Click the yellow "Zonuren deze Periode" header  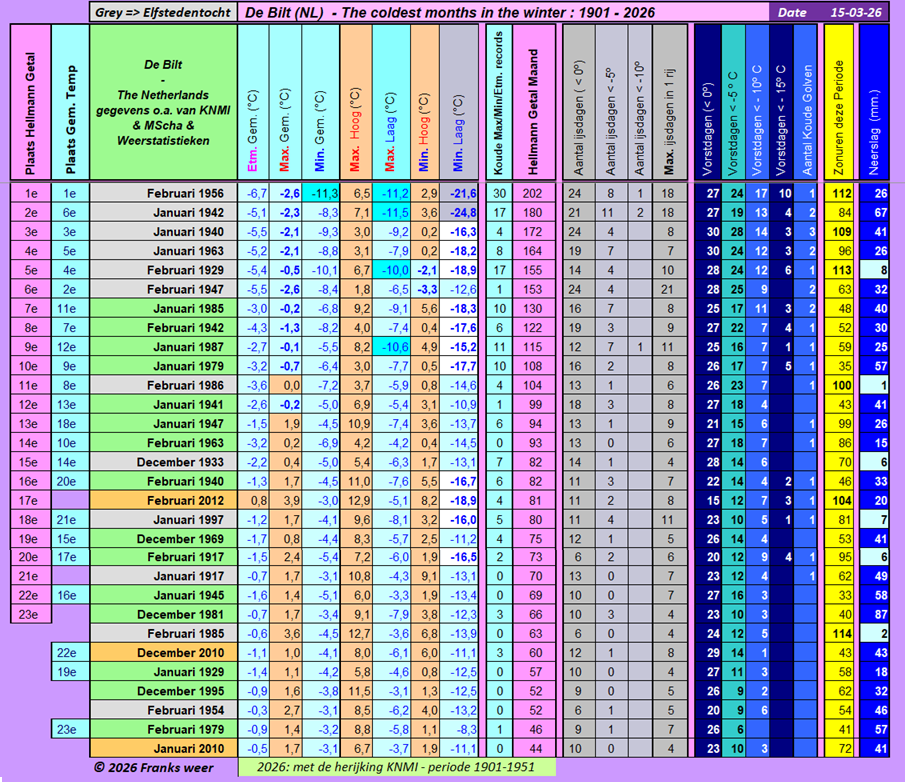click(838, 101)
